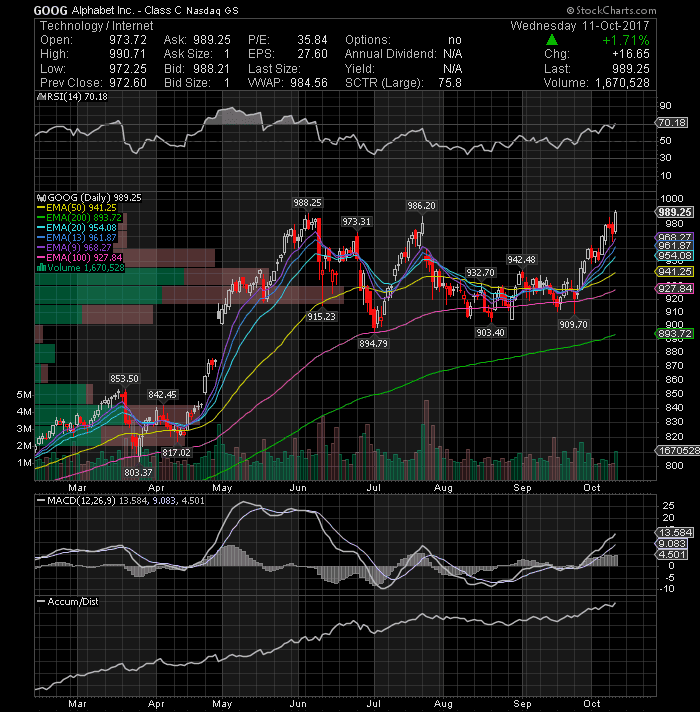The width and height of the screenshot is (700, 712).
Task: Click the VWAP value 984.56
Action: click(x=309, y=83)
